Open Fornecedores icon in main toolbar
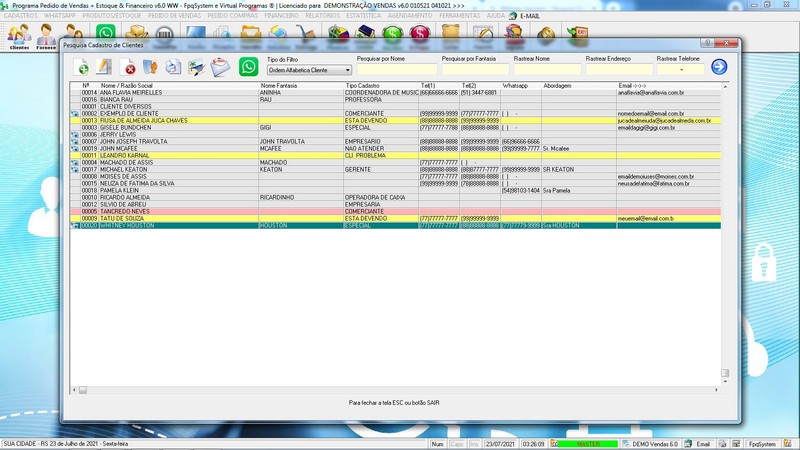This screenshot has height=450, width=800. (x=46, y=37)
